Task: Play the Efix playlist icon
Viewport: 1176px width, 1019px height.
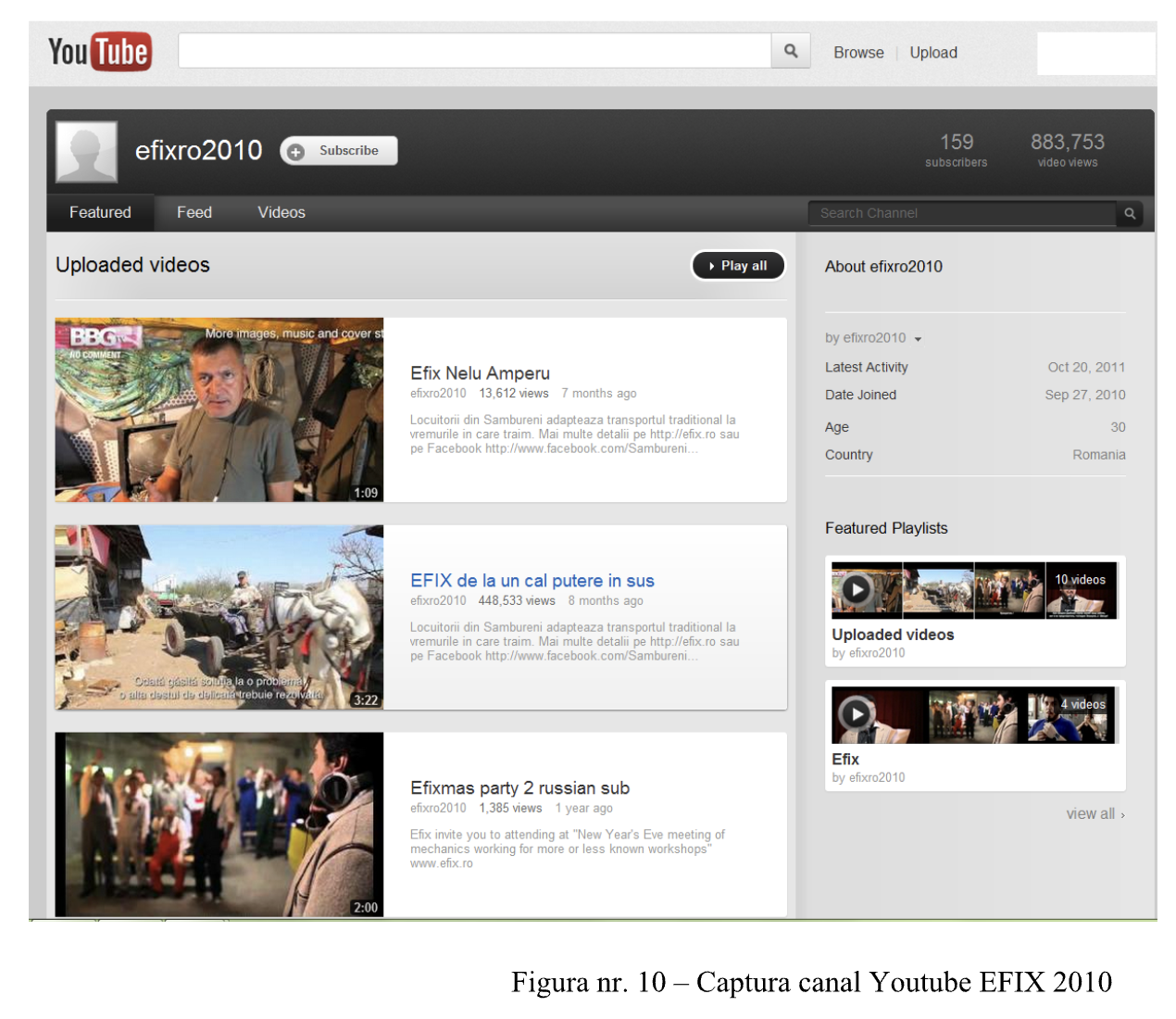Action: (857, 713)
